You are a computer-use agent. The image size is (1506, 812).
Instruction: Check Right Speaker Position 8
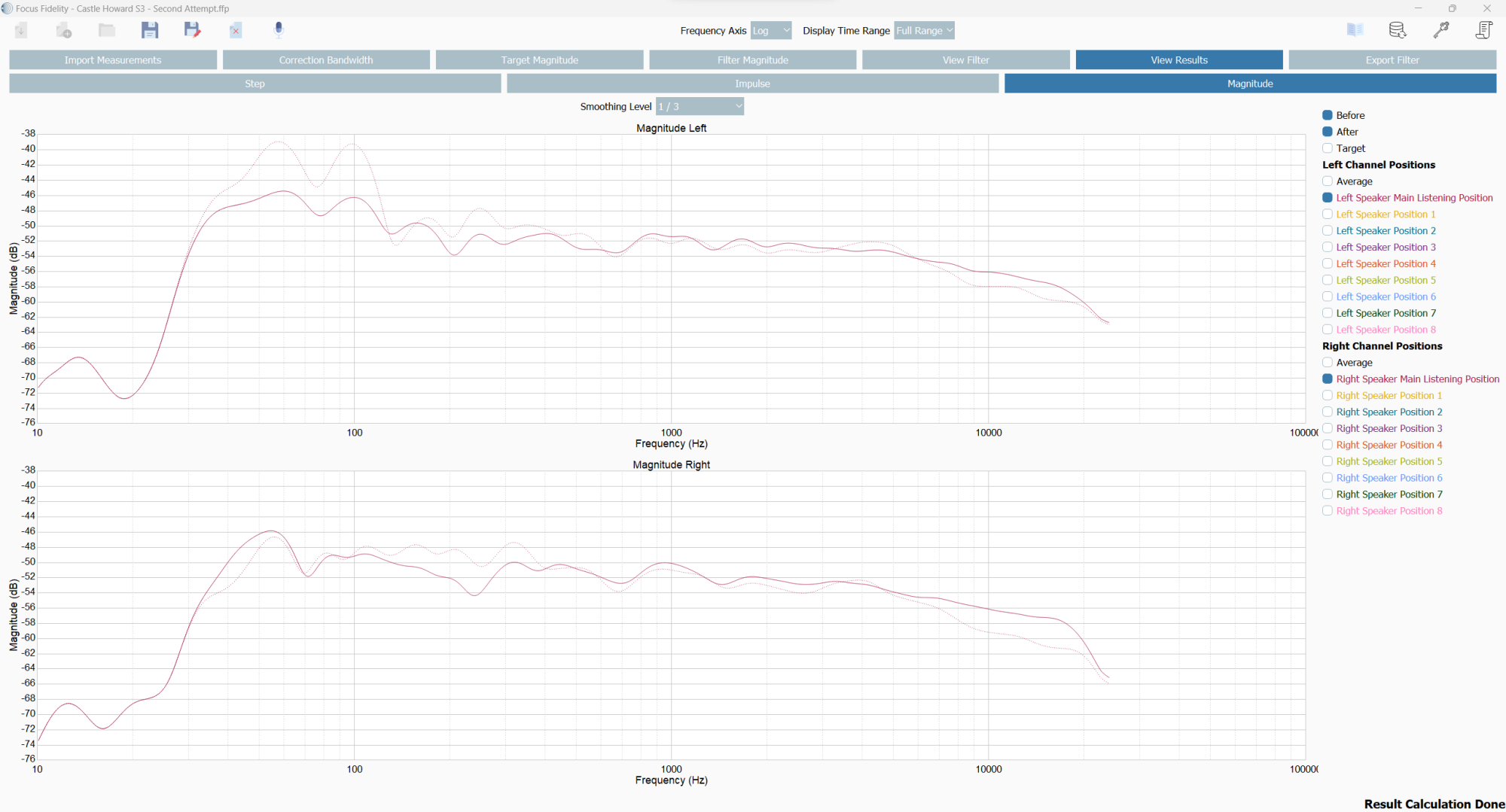[x=1328, y=511]
